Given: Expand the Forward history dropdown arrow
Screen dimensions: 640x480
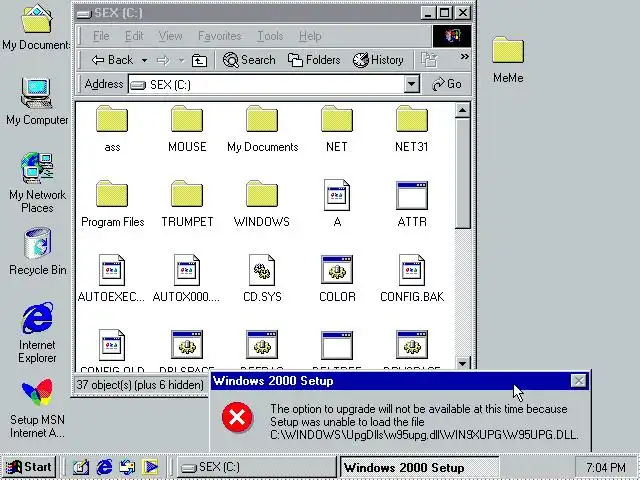Looking at the screenshot, I should coord(181,61).
